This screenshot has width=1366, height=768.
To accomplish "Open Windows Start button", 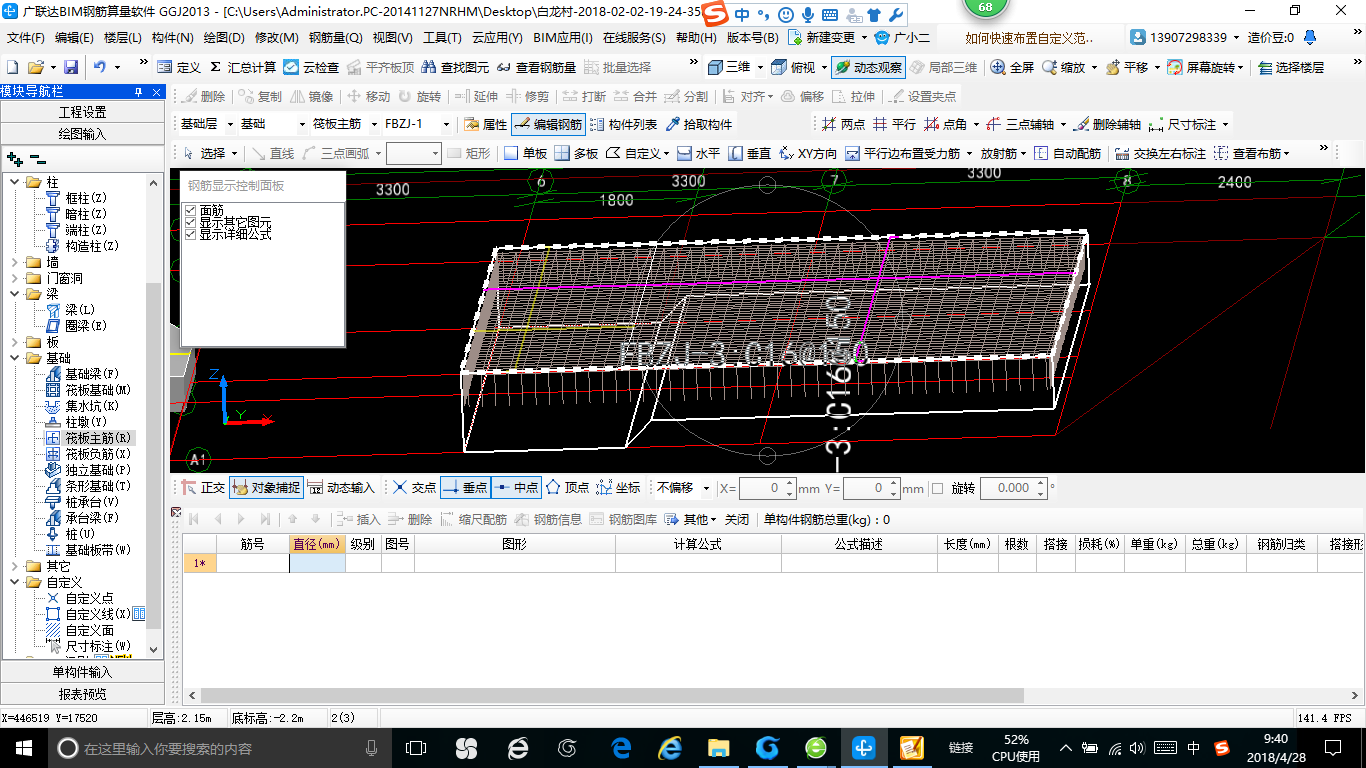I will coord(23,747).
